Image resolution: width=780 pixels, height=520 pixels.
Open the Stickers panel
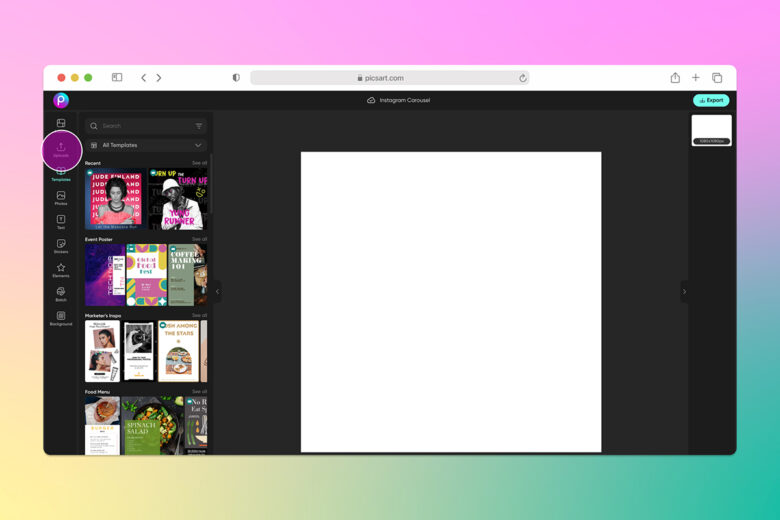pyautogui.click(x=61, y=246)
